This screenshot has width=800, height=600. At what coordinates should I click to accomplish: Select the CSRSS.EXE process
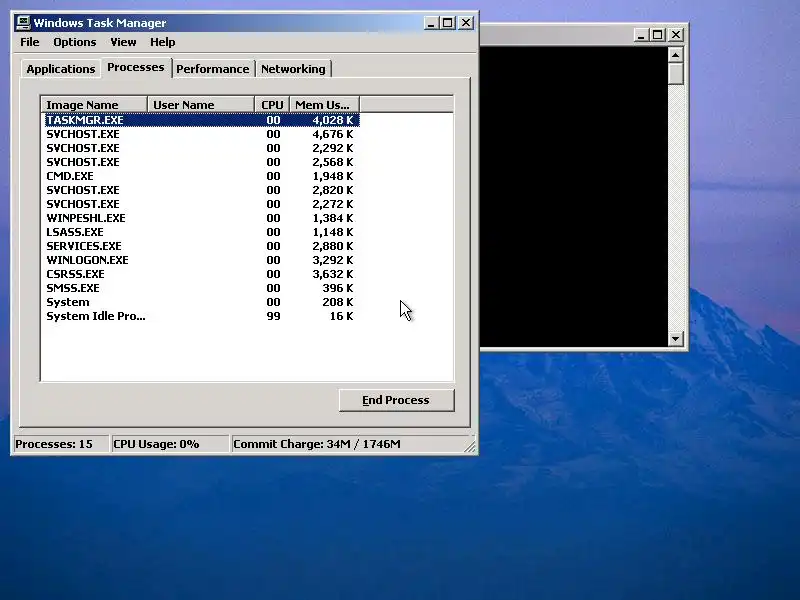(x=202, y=274)
